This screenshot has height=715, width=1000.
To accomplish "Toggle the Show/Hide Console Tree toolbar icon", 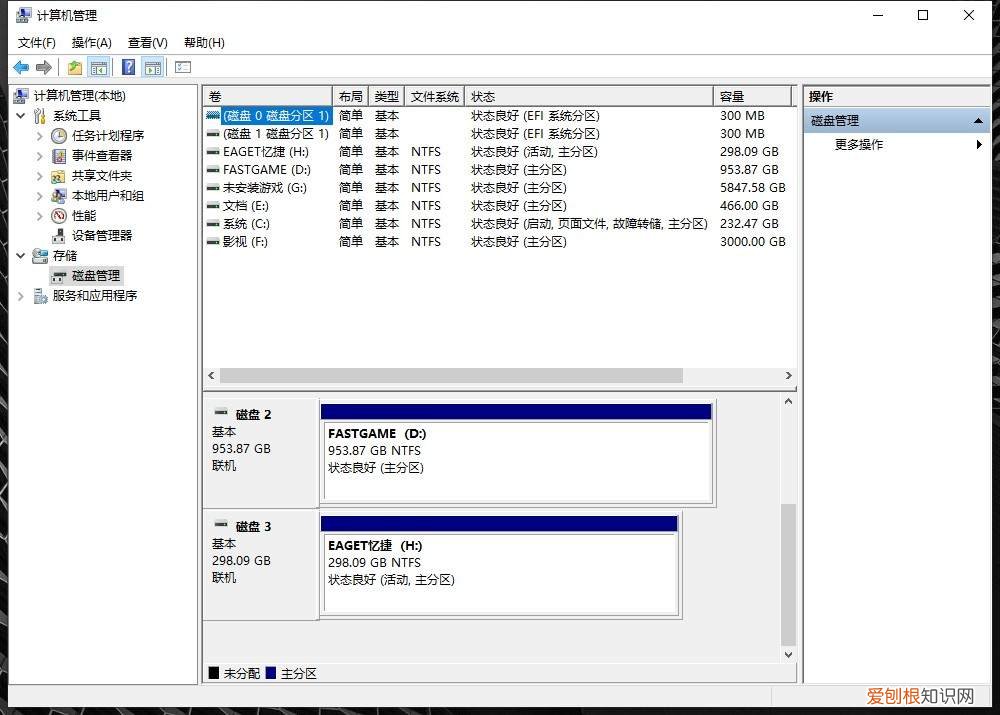I will click(x=98, y=68).
